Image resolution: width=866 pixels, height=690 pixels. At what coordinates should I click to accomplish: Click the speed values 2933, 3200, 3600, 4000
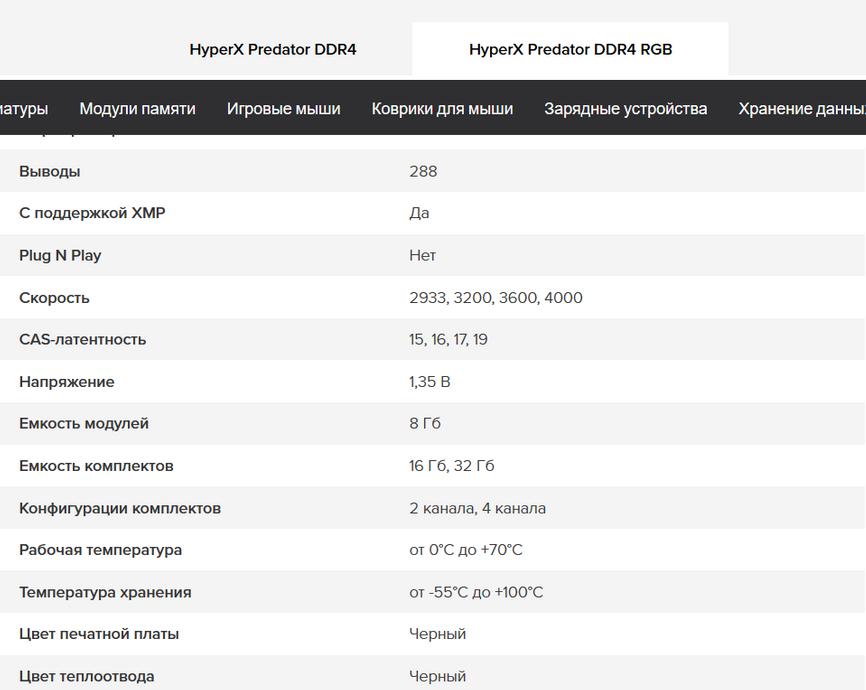[x=496, y=298]
